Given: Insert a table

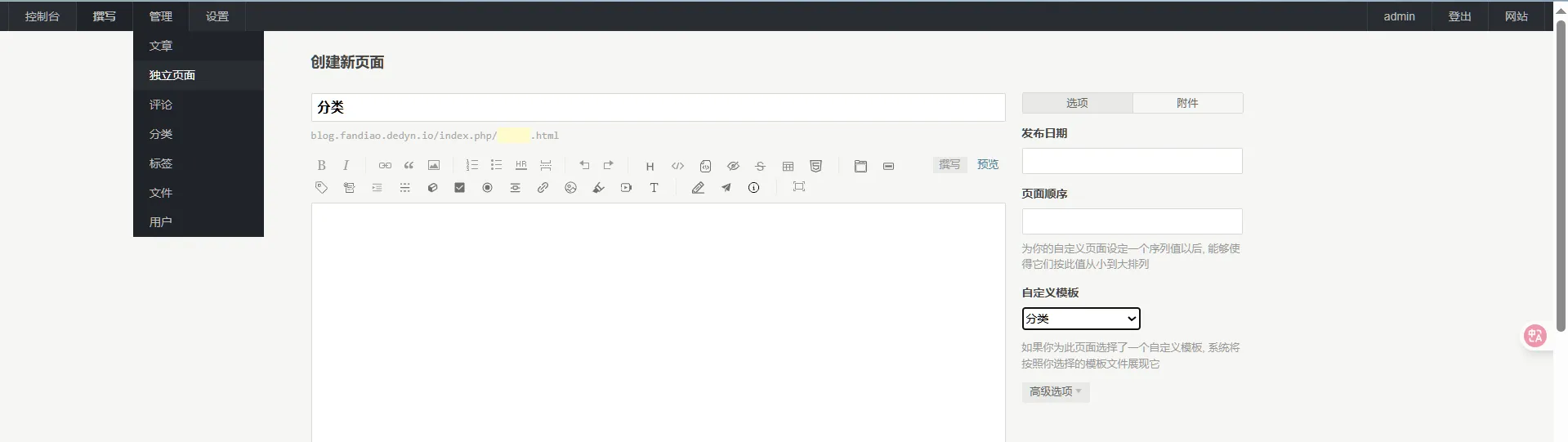Looking at the screenshot, I should [x=788, y=166].
